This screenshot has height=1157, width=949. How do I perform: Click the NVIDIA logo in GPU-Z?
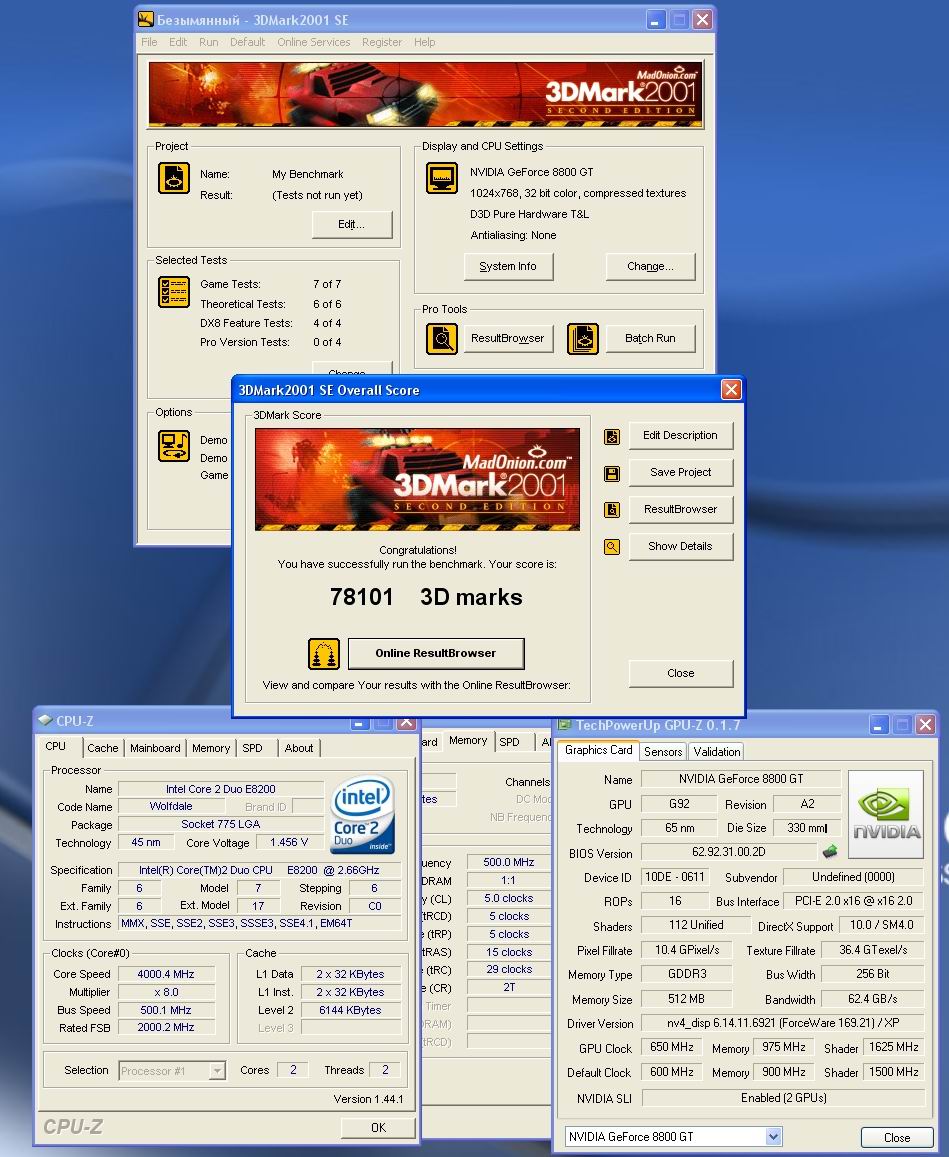click(886, 814)
